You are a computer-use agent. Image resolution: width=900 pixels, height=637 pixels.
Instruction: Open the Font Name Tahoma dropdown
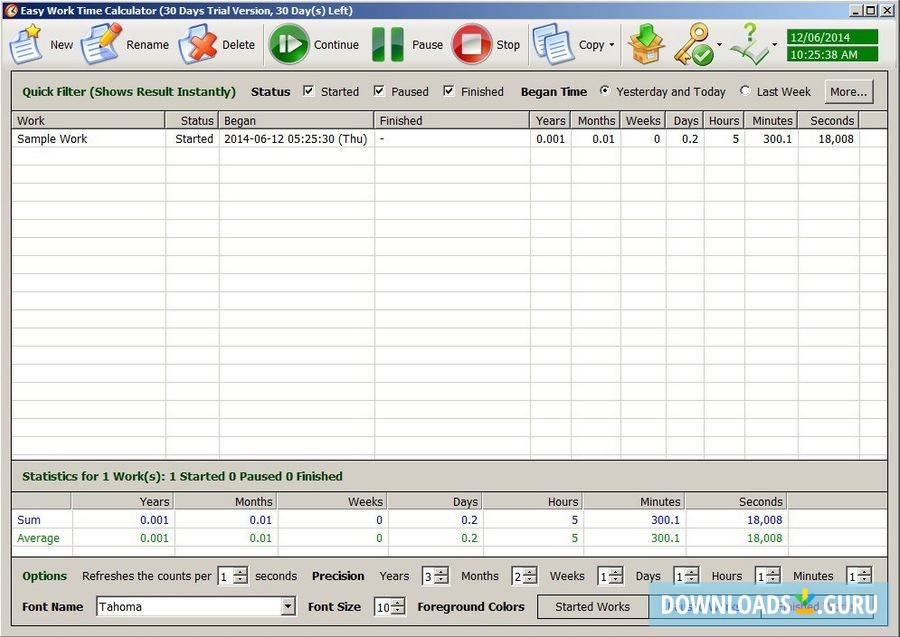pos(288,607)
